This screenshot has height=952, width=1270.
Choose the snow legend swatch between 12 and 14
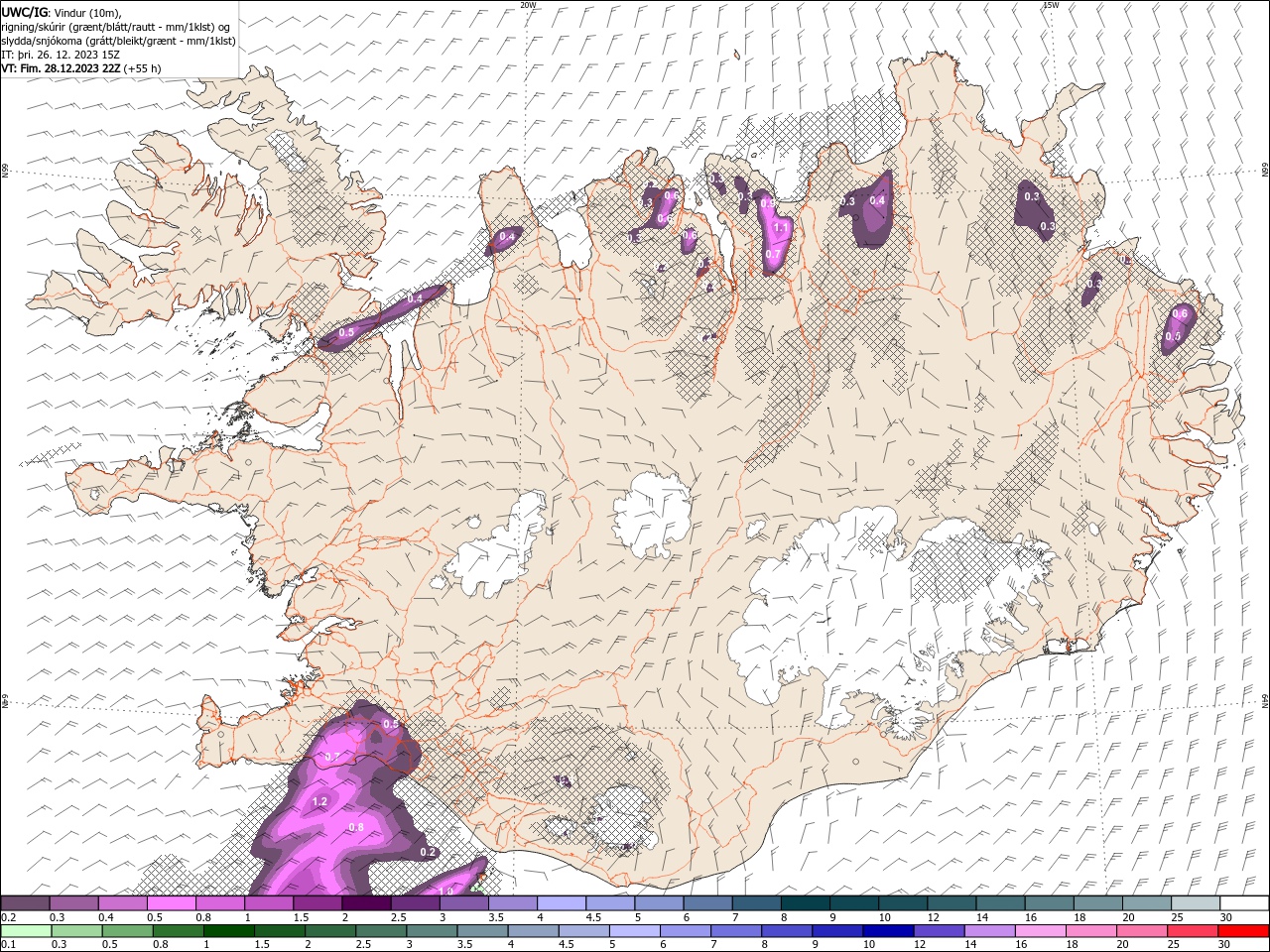pos(952,902)
